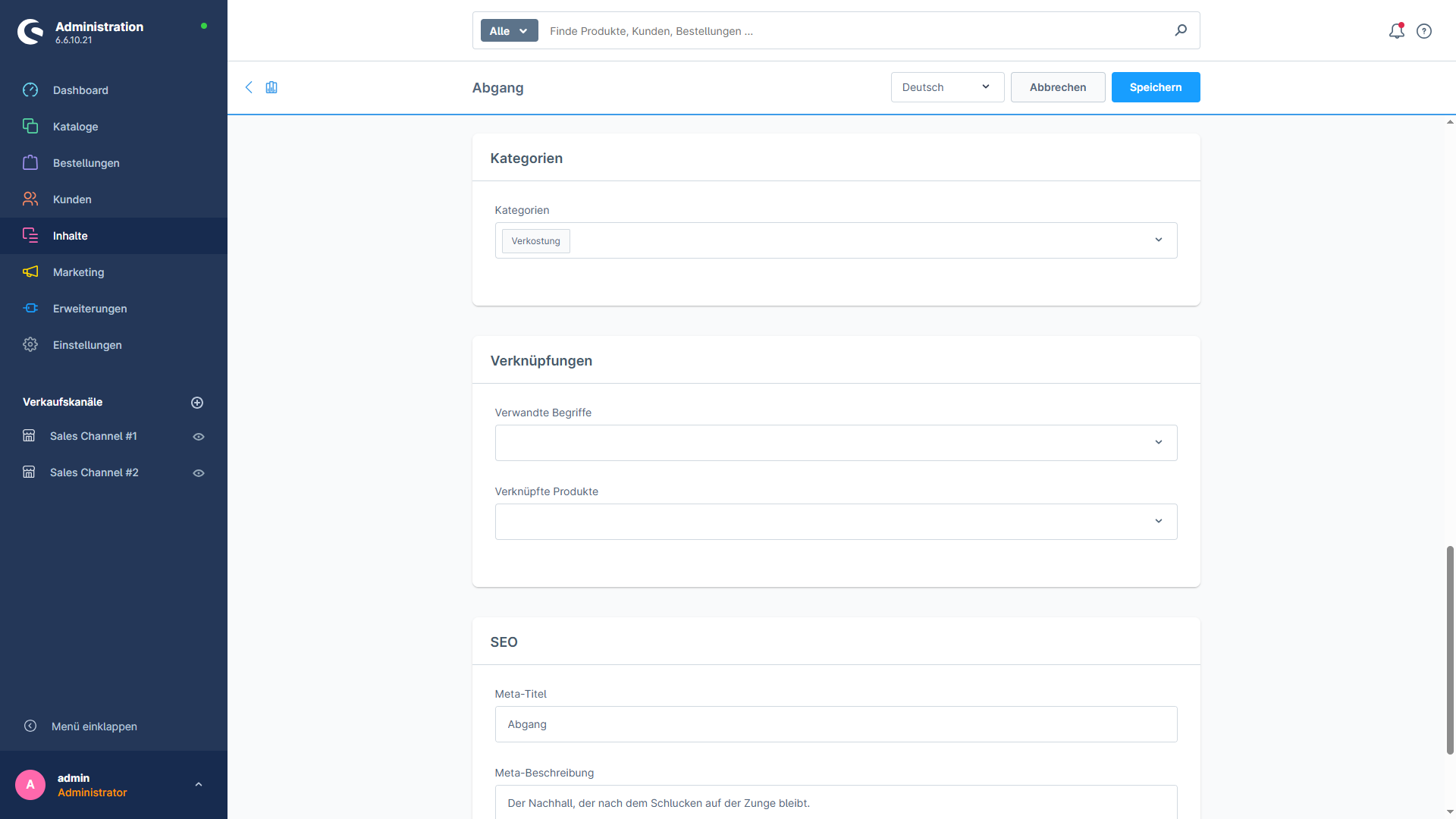This screenshot has height=819, width=1456.
Task: Expand the Verknüpfte Produkte dropdown
Action: pyautogui.click(x=836, y=522)
